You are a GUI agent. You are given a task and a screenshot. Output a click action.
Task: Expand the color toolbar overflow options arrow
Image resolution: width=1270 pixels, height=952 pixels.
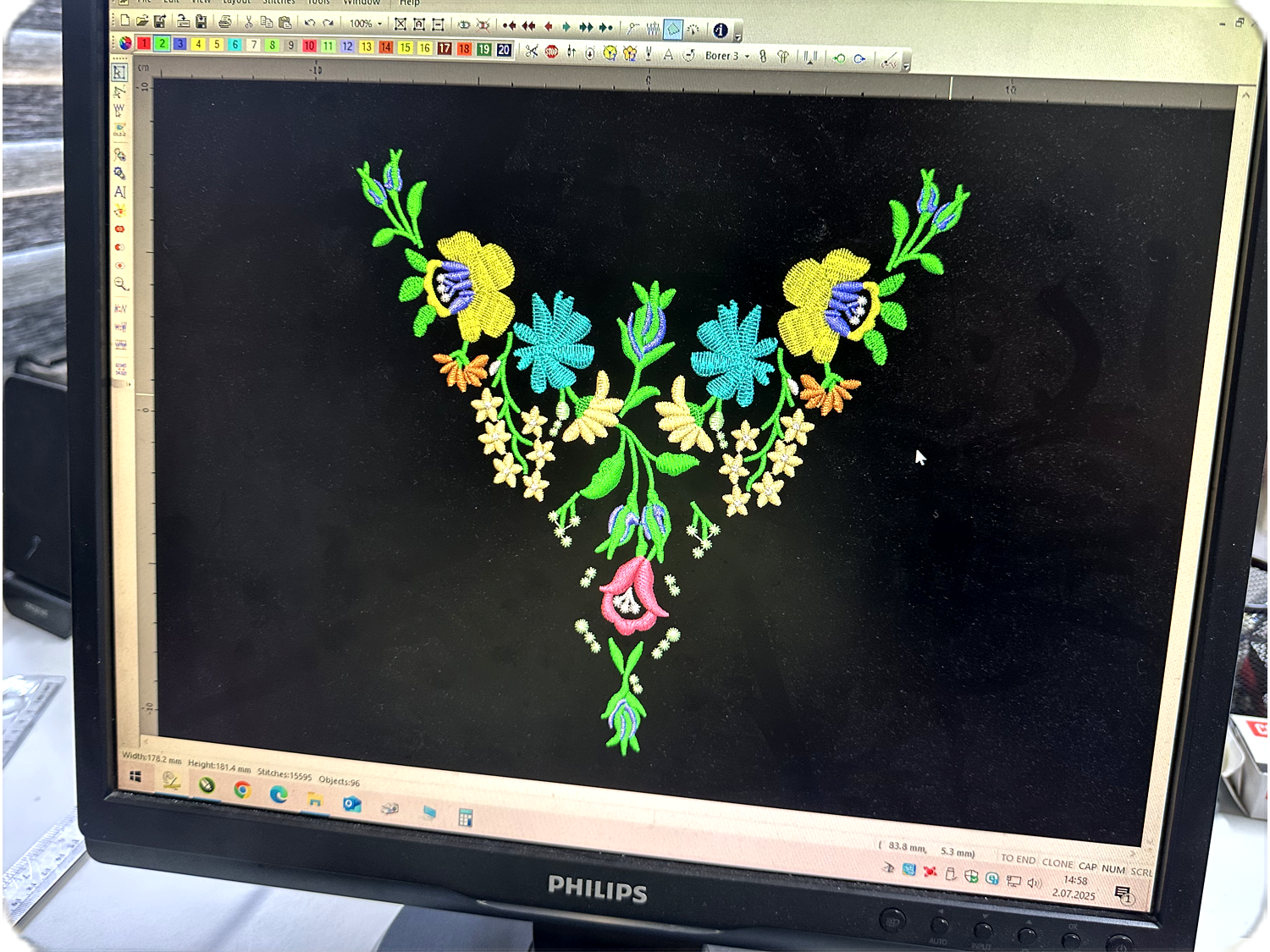(907, 65)
